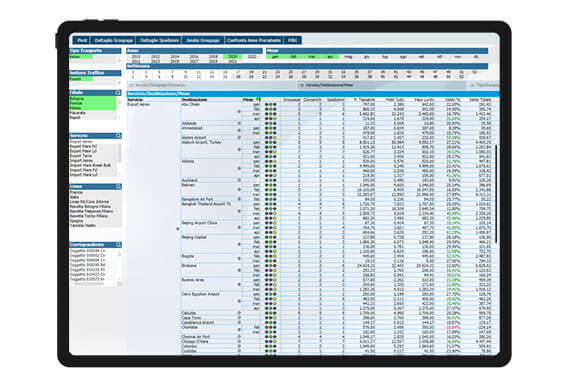Screen dimensions: 570x390
Task: Click the P. Tassabile column header
Action: click(x=364, y=100)
